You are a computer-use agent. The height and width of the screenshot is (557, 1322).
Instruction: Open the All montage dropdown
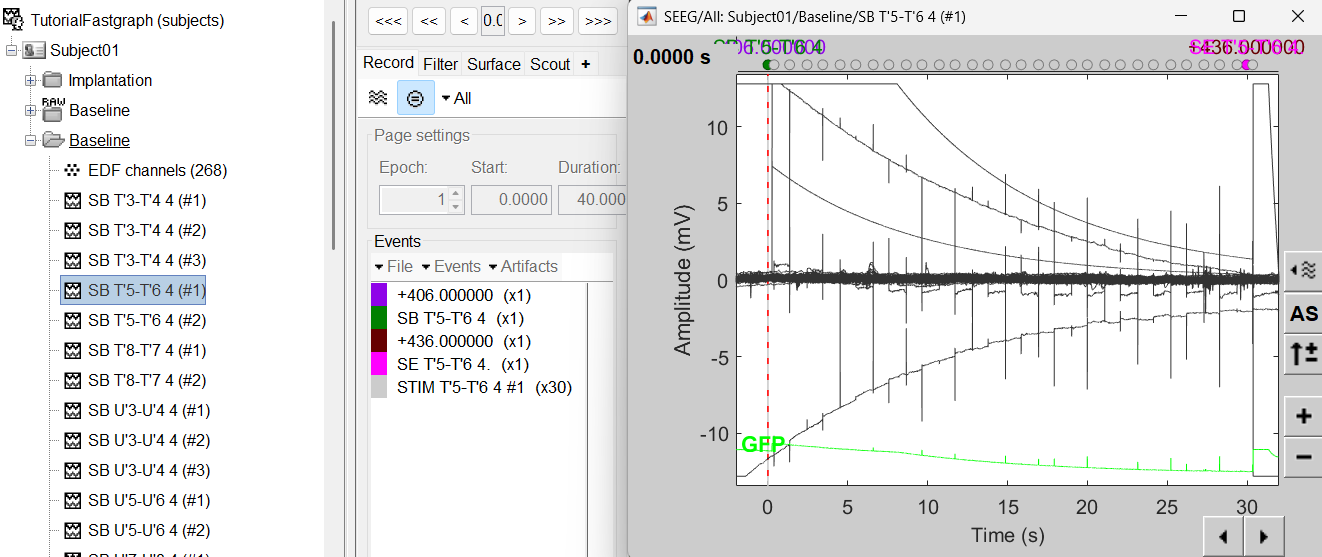click(x=456, y=98)
